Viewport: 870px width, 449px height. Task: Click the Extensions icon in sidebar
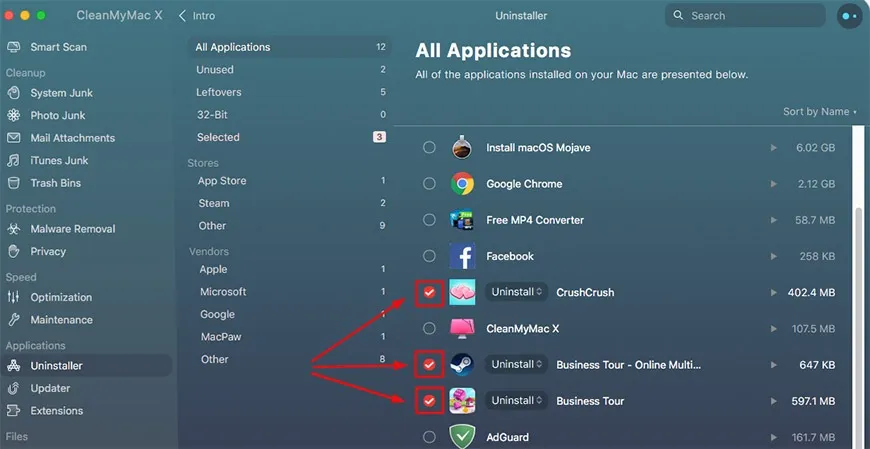(x=14, y=411)
